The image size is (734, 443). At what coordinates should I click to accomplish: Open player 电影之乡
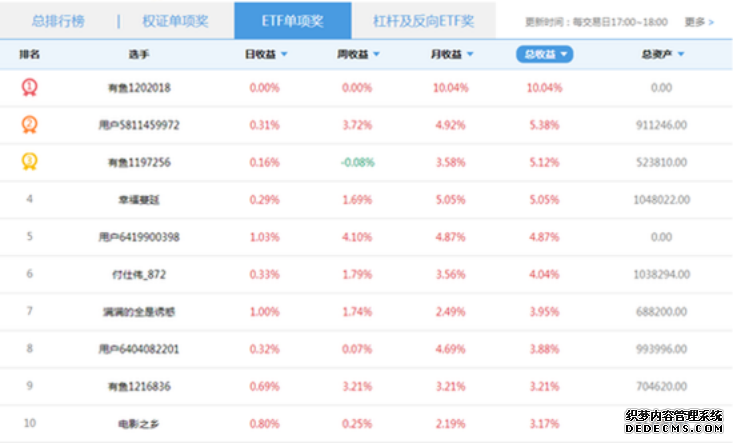coord(139,424)
